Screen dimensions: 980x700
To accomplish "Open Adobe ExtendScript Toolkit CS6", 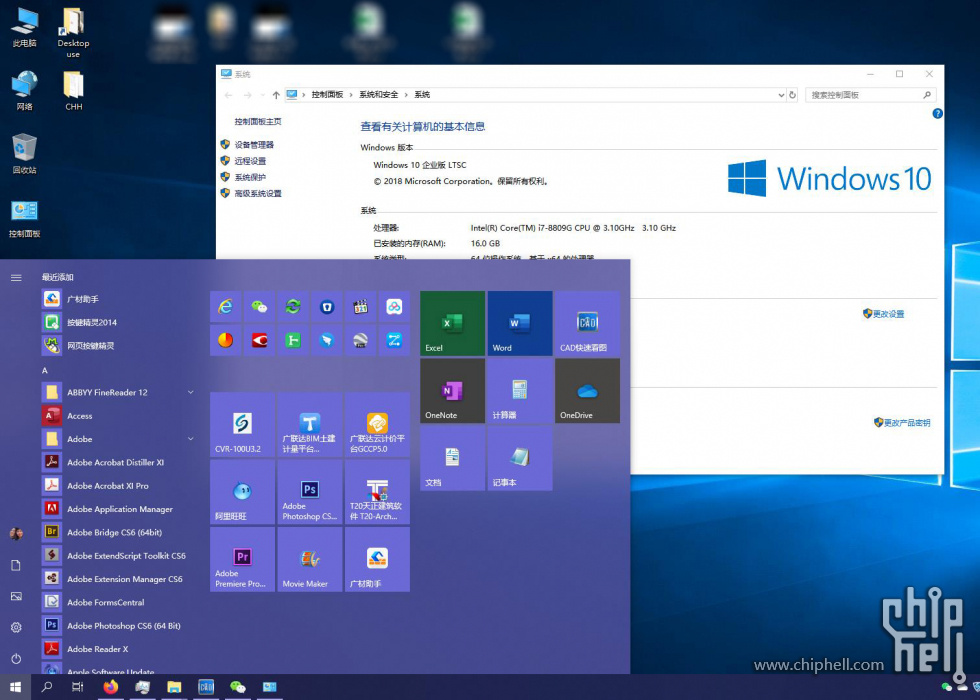I will (x=119, y=556).
